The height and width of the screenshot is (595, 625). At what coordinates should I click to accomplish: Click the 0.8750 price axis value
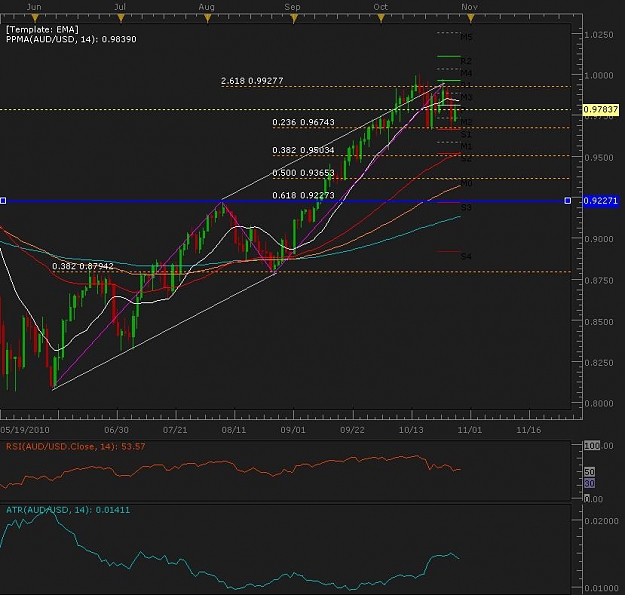click(x=599, y=281)
